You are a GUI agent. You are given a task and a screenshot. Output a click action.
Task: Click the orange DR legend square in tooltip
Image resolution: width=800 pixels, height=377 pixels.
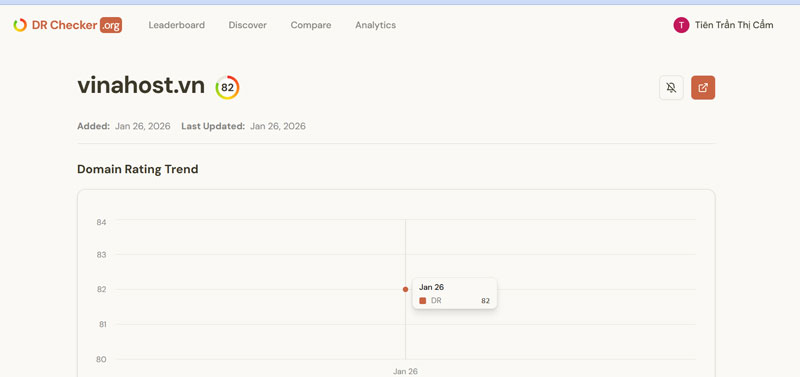[x=422, y=301]
